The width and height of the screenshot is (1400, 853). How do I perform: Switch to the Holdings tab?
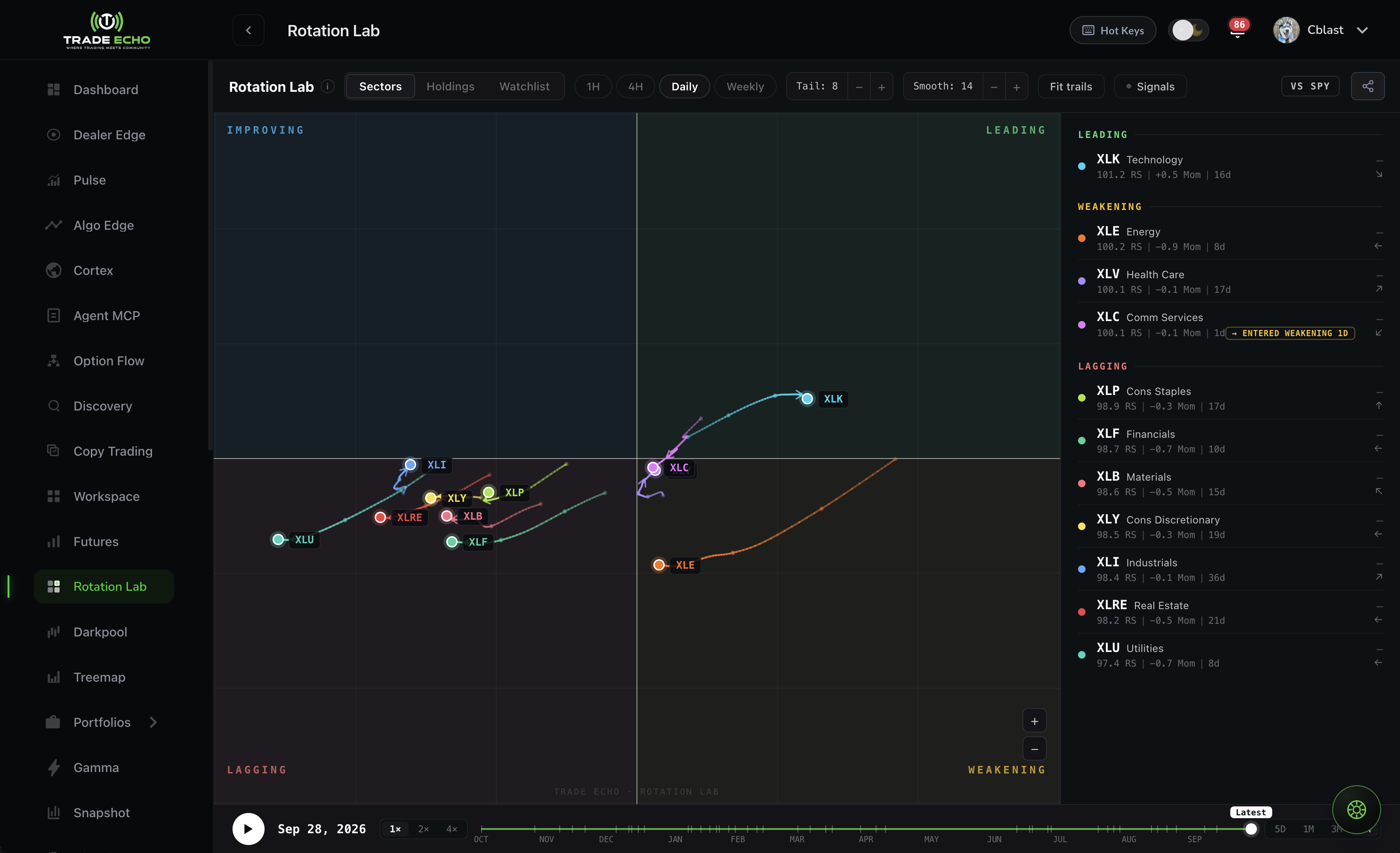click(450, 86)
